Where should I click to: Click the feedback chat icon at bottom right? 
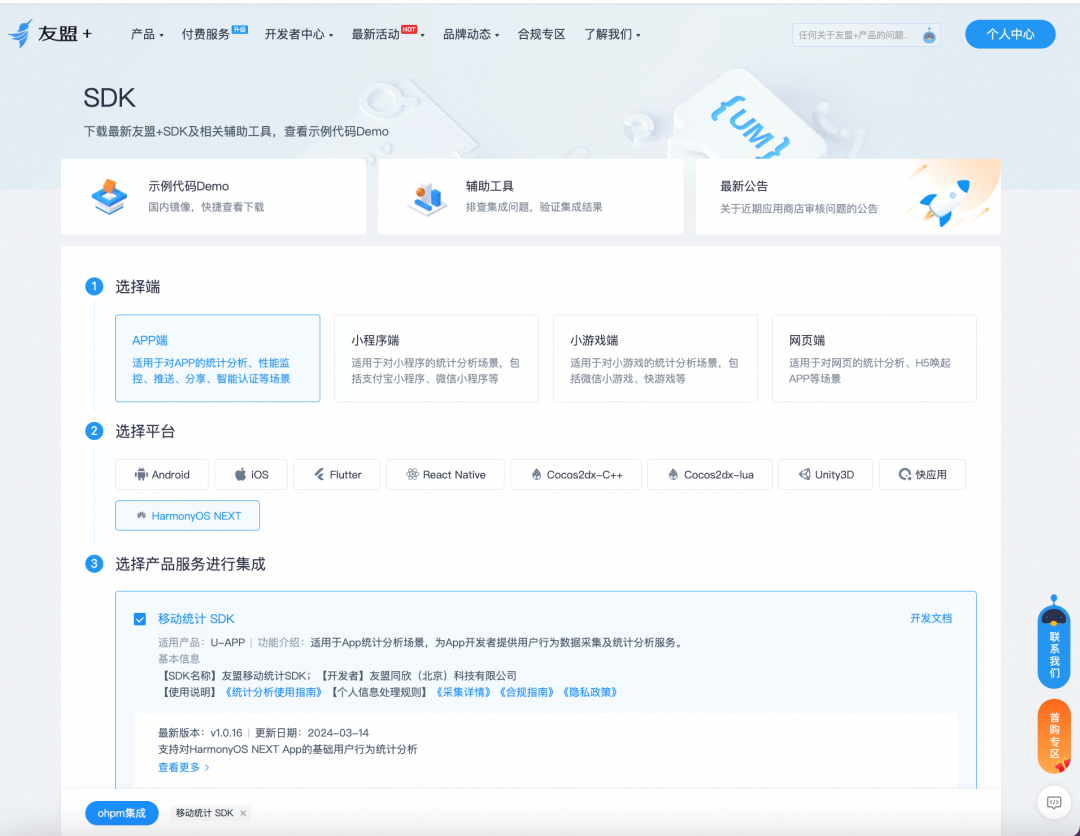click(x=1054, y=802)
